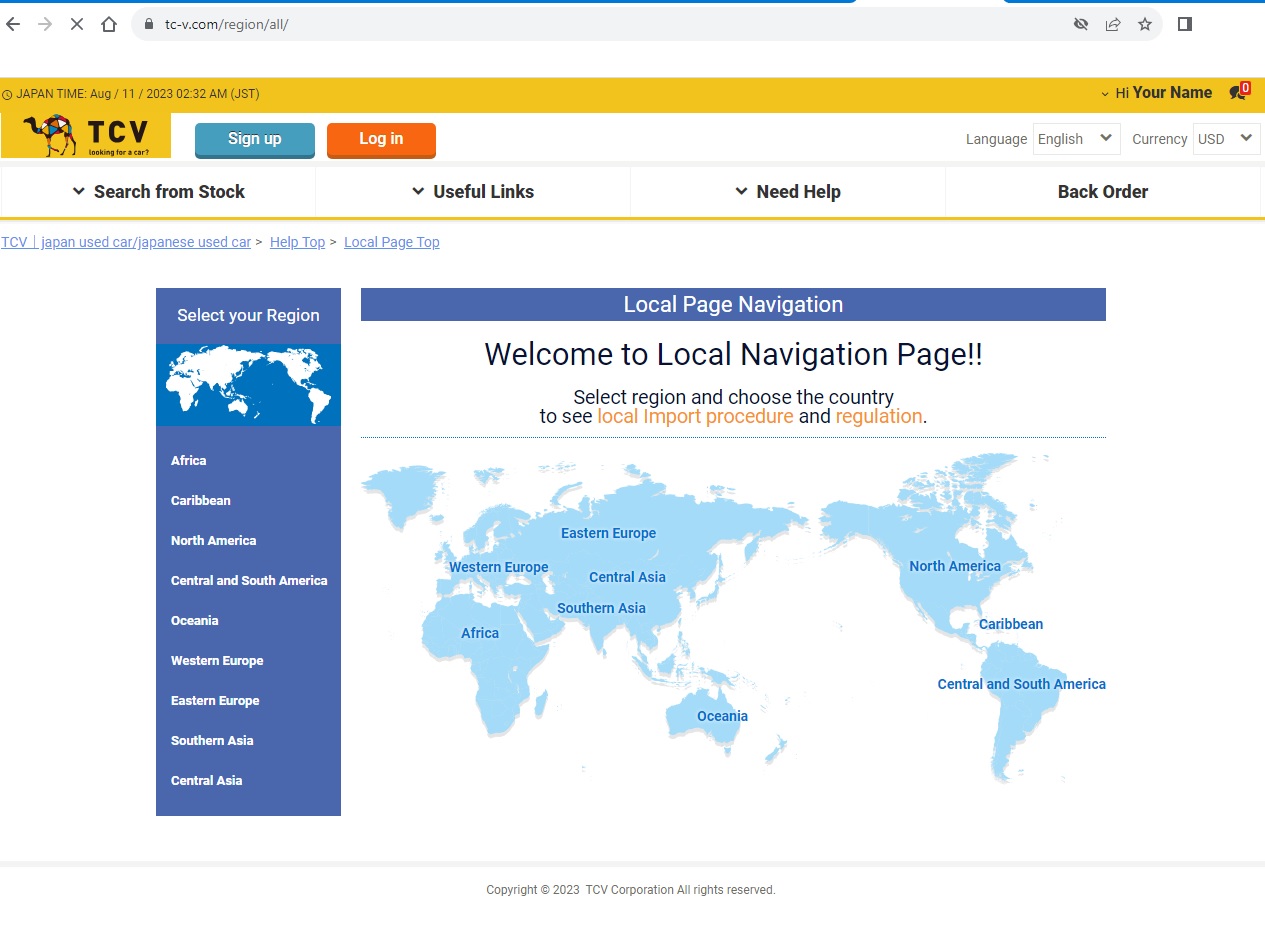Viewport: 1265px width, 929px height.
Task: Open the Useful Links menu
Action: tap(473, 192)
